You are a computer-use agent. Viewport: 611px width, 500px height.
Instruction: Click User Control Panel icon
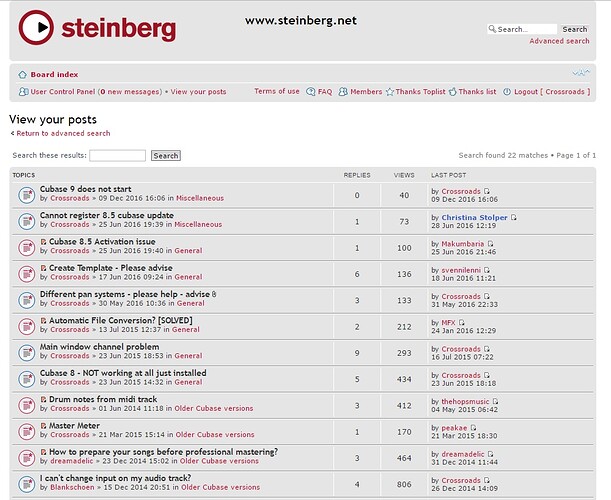pyautogui.click(x=23, y=92)
